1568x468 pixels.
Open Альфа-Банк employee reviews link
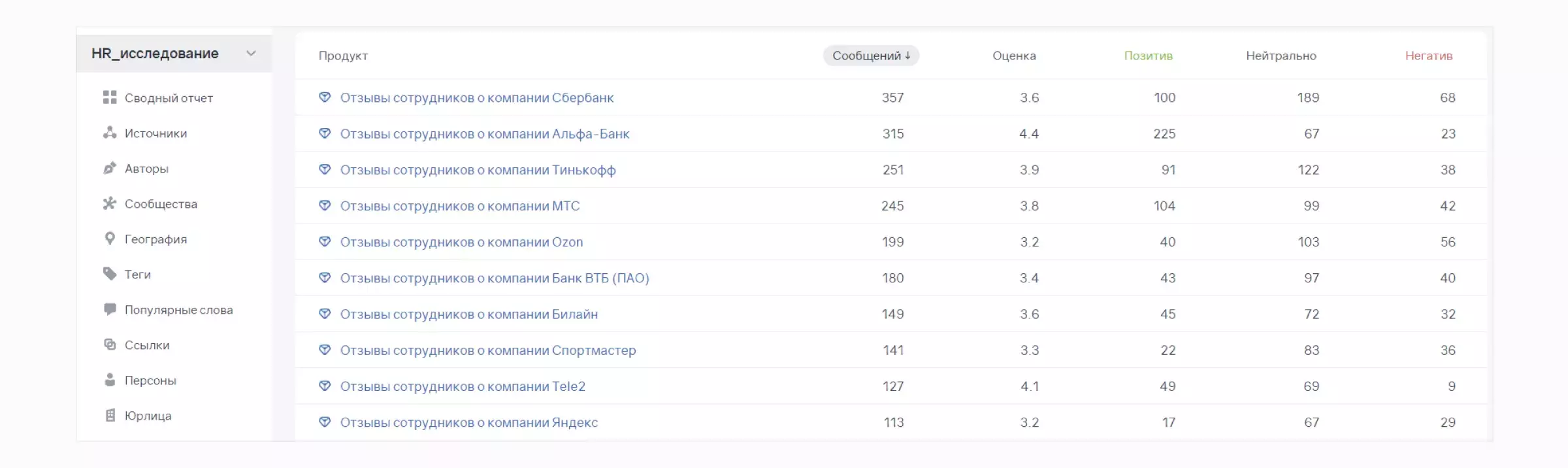click(x=484, y=134)
